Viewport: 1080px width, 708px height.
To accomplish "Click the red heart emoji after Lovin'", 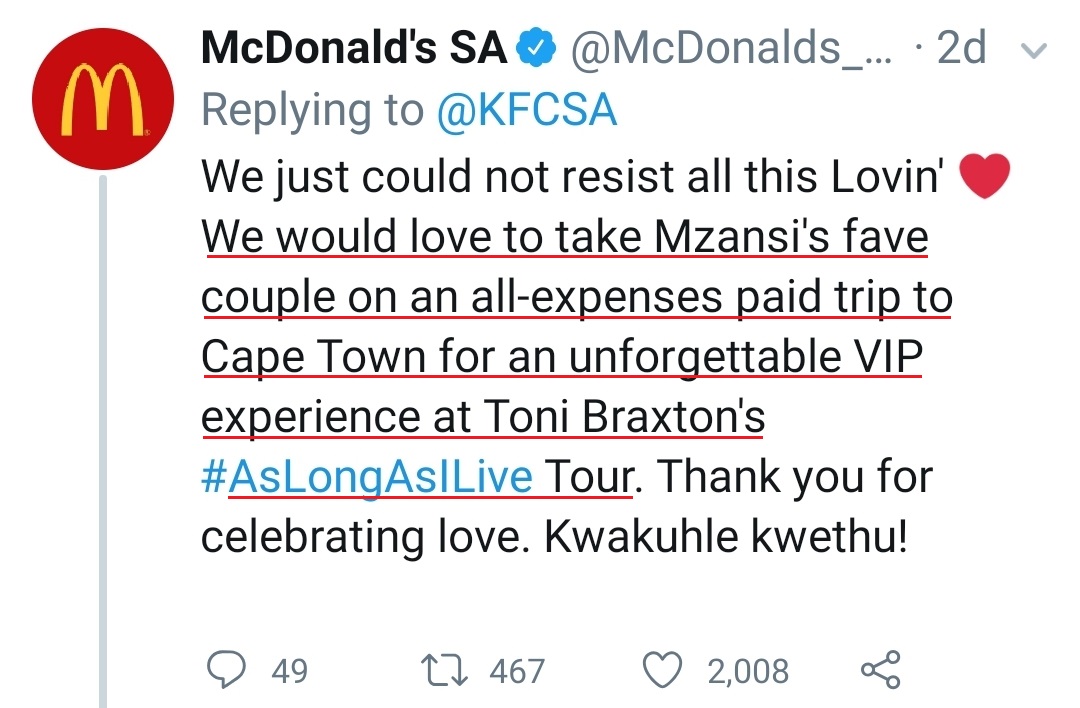I will click(985, 177).
